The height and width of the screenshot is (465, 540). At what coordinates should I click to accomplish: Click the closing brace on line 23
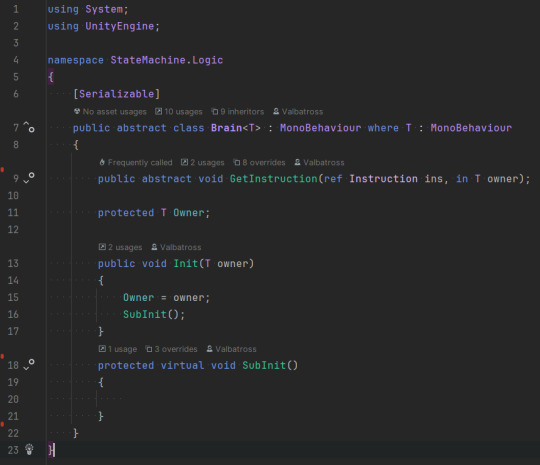[51, 450]
